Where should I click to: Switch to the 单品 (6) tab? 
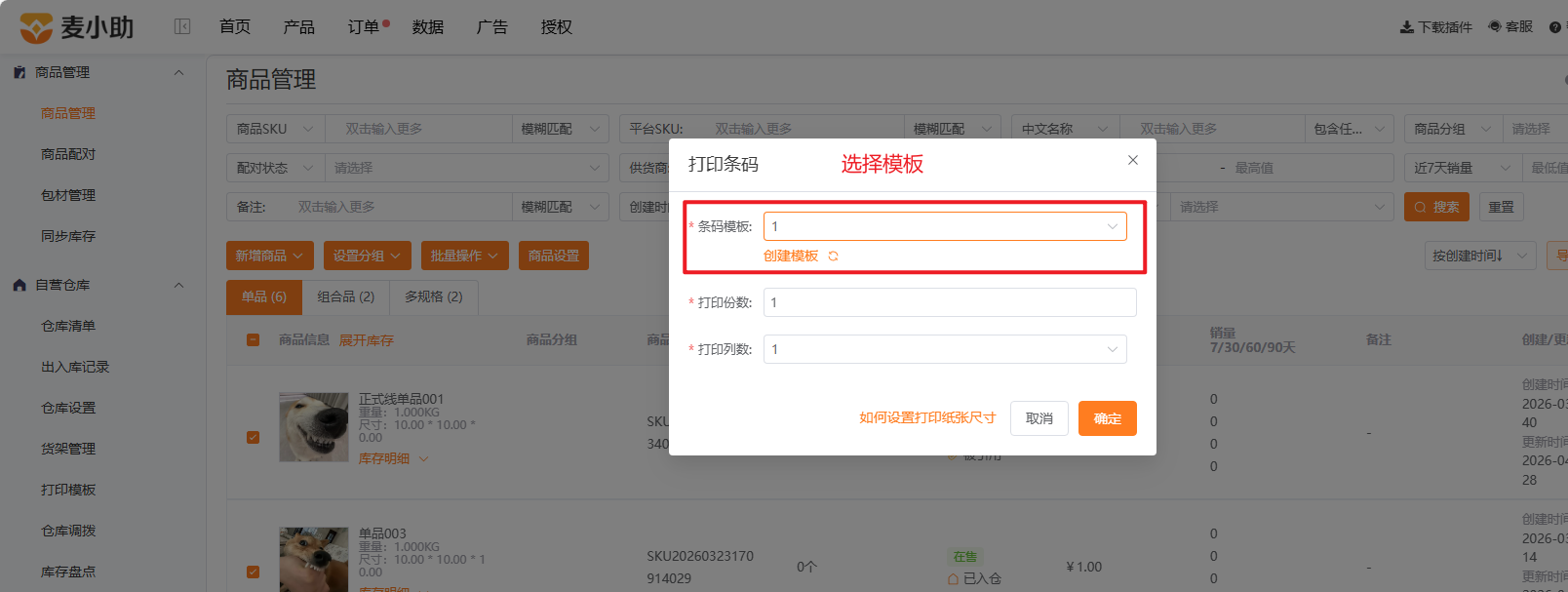[264, 296]
